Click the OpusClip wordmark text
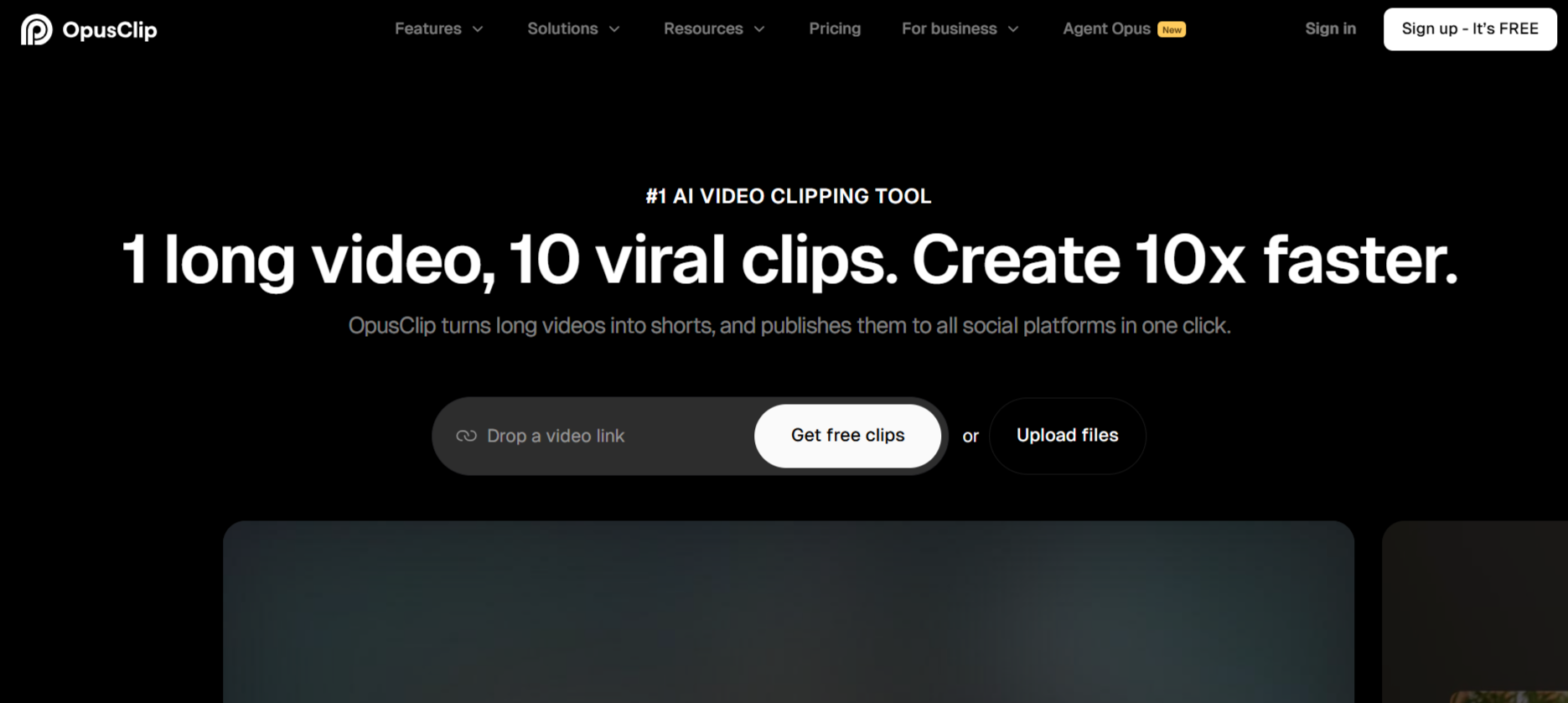This screenshot has width=1568, height=703. [110, 30]
